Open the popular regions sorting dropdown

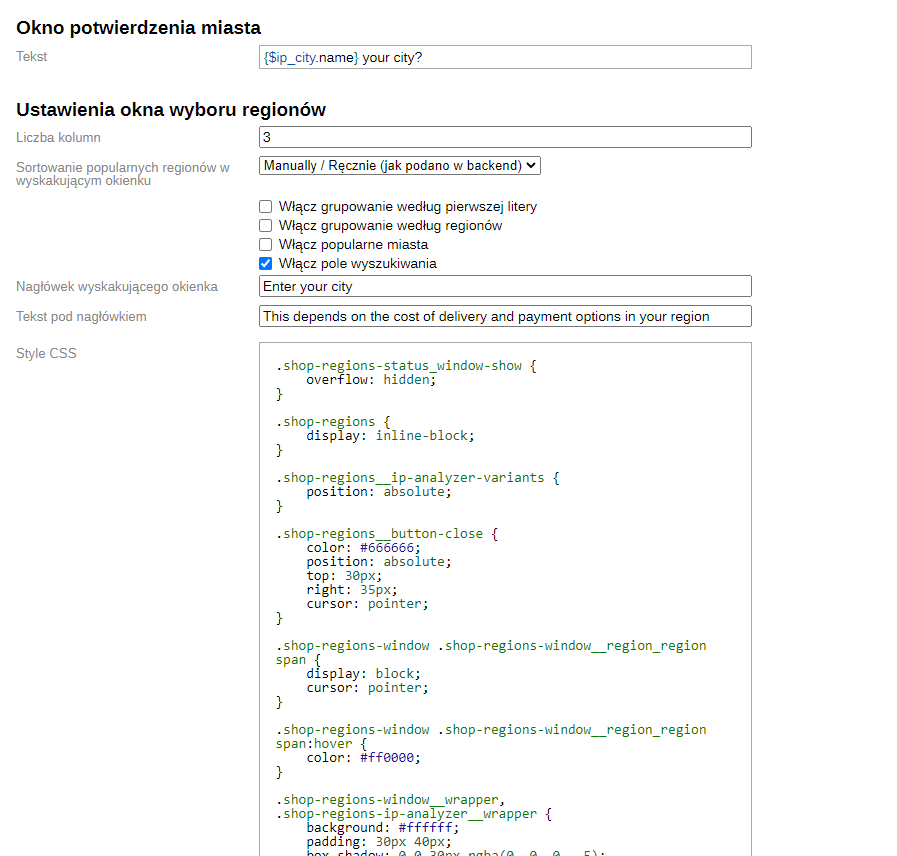tap(399, 165)
